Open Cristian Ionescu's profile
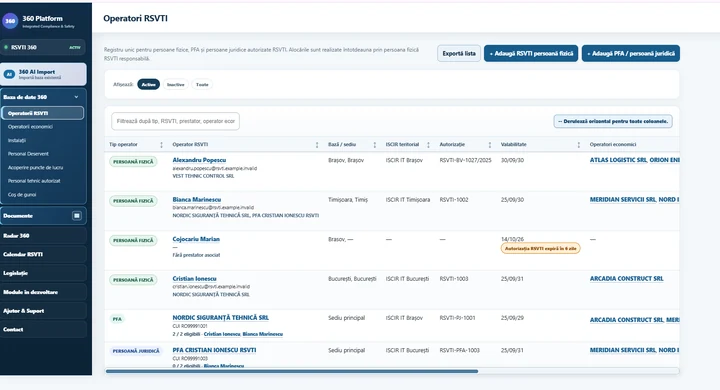 coord(194,279)
